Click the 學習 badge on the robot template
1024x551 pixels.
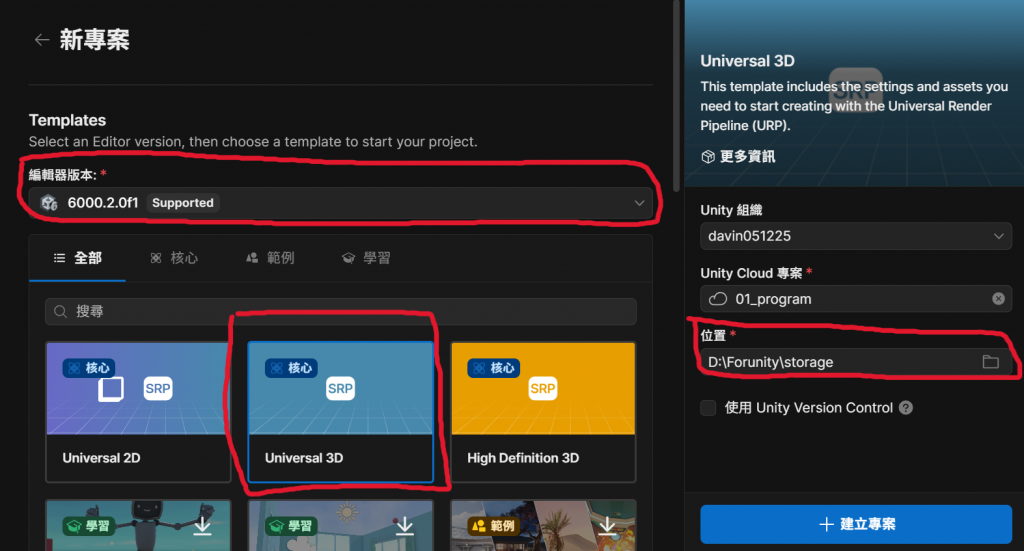pyautogui.click(x=89, y=526)
